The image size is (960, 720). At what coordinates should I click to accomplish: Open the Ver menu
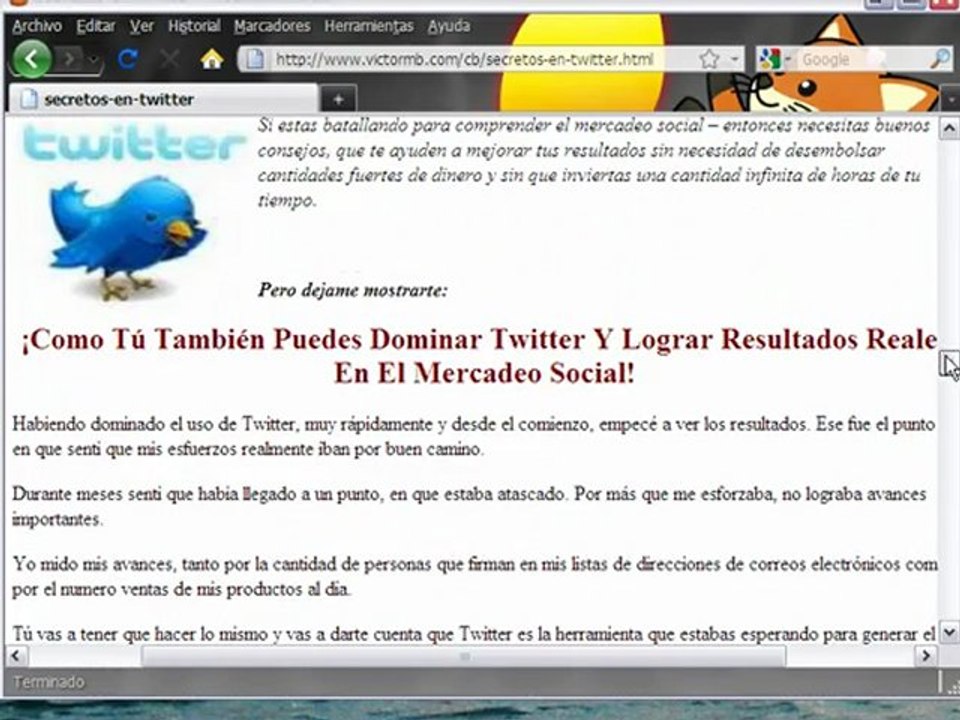(x=141, y=26)
